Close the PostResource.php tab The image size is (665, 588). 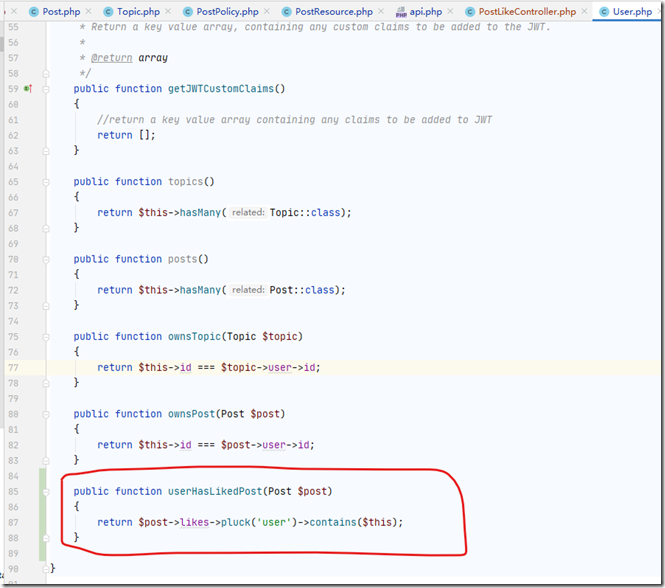tap(381, 11)
